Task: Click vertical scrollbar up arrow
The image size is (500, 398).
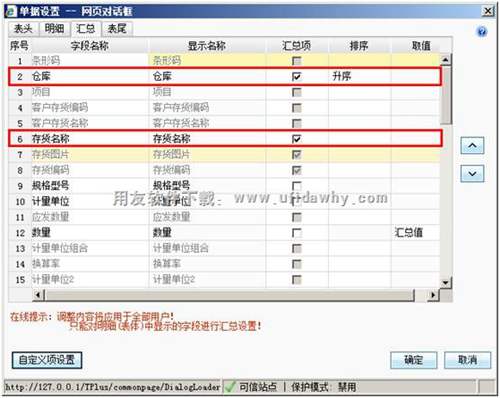Action: (x=445, y=60)
